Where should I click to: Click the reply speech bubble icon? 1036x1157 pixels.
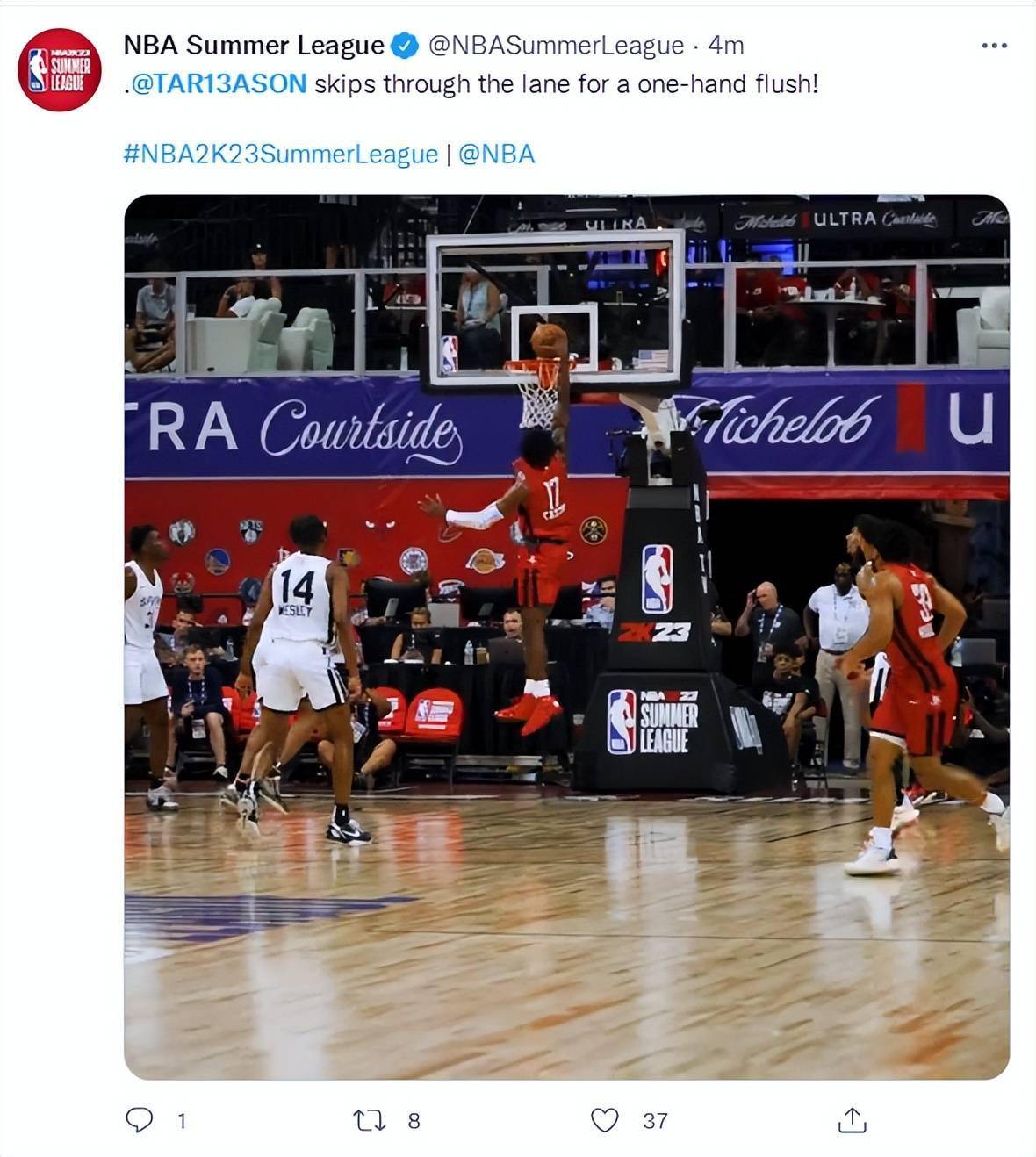click(140, 1119)
